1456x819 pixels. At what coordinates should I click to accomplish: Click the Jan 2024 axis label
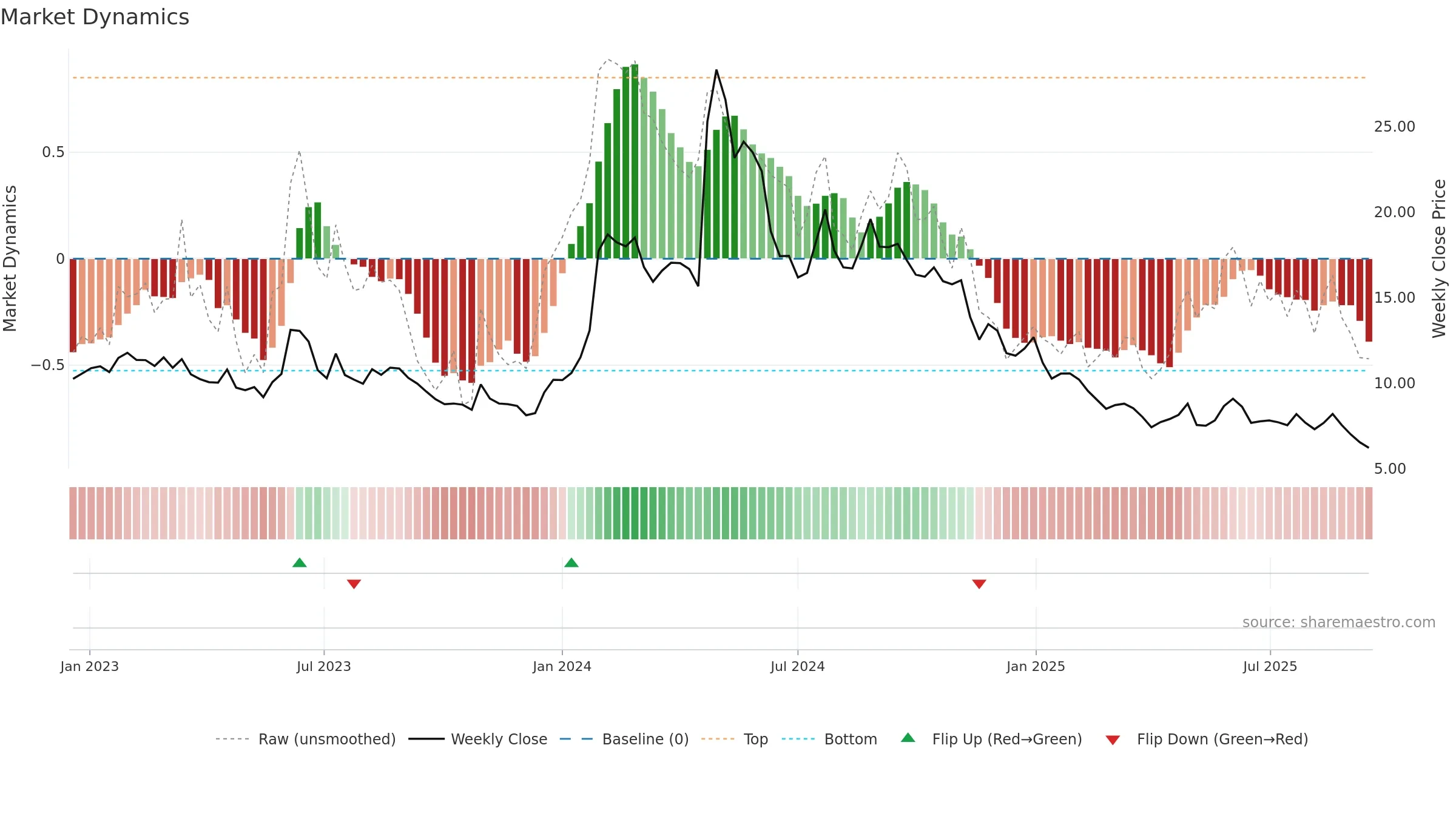[562, 666]
